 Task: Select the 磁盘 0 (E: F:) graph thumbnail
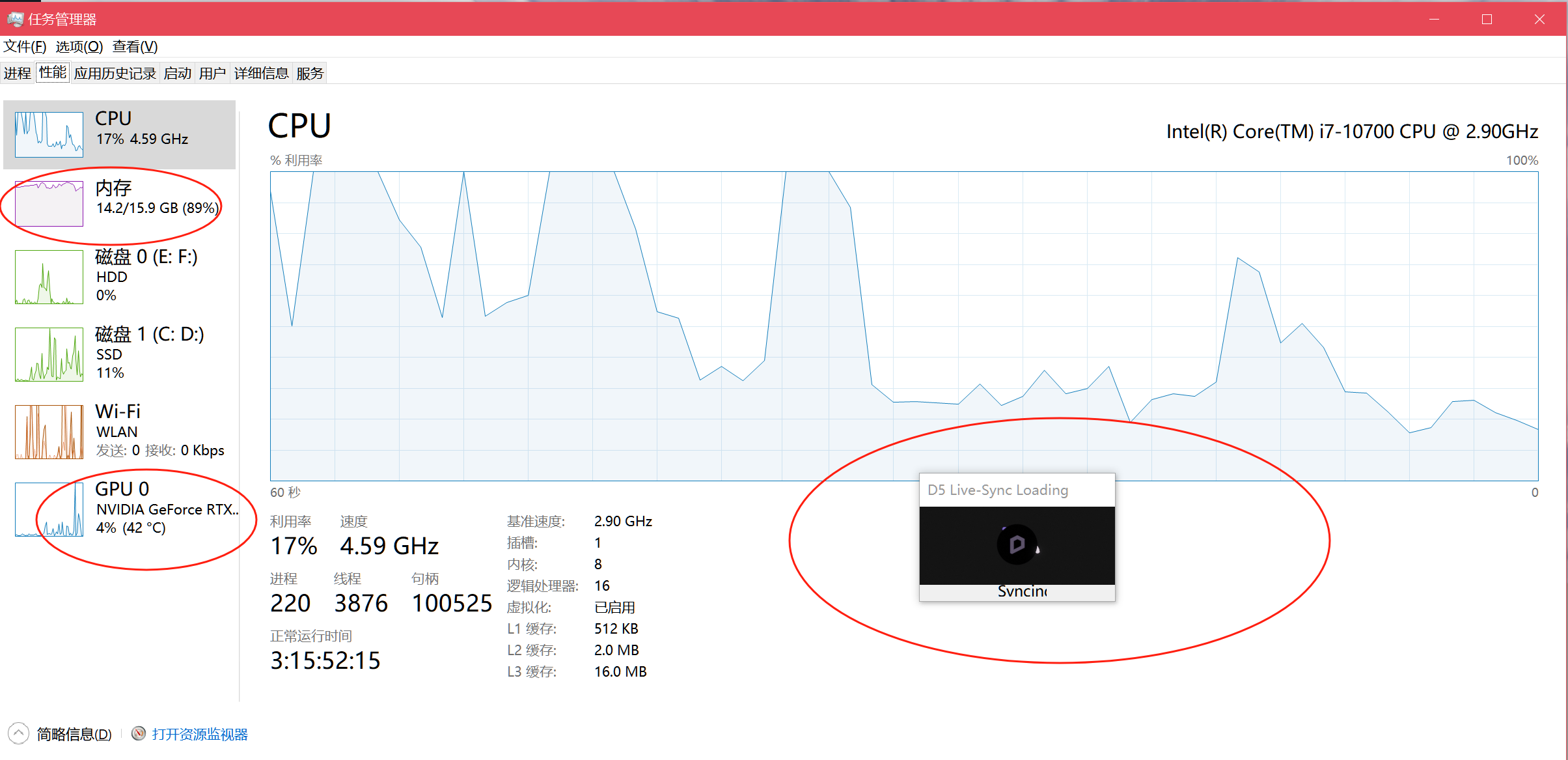(49, 277)
